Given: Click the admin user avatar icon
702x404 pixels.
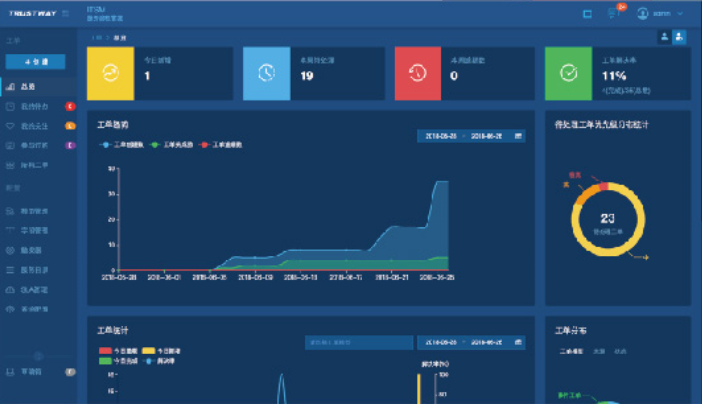Looking at the screenshot, I should (x=642, y=14).
